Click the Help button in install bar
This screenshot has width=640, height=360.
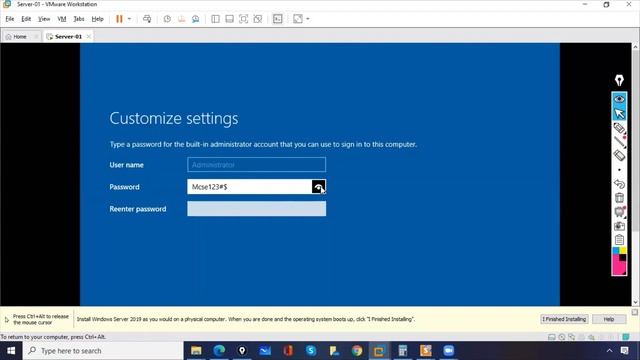click(609, 319)
